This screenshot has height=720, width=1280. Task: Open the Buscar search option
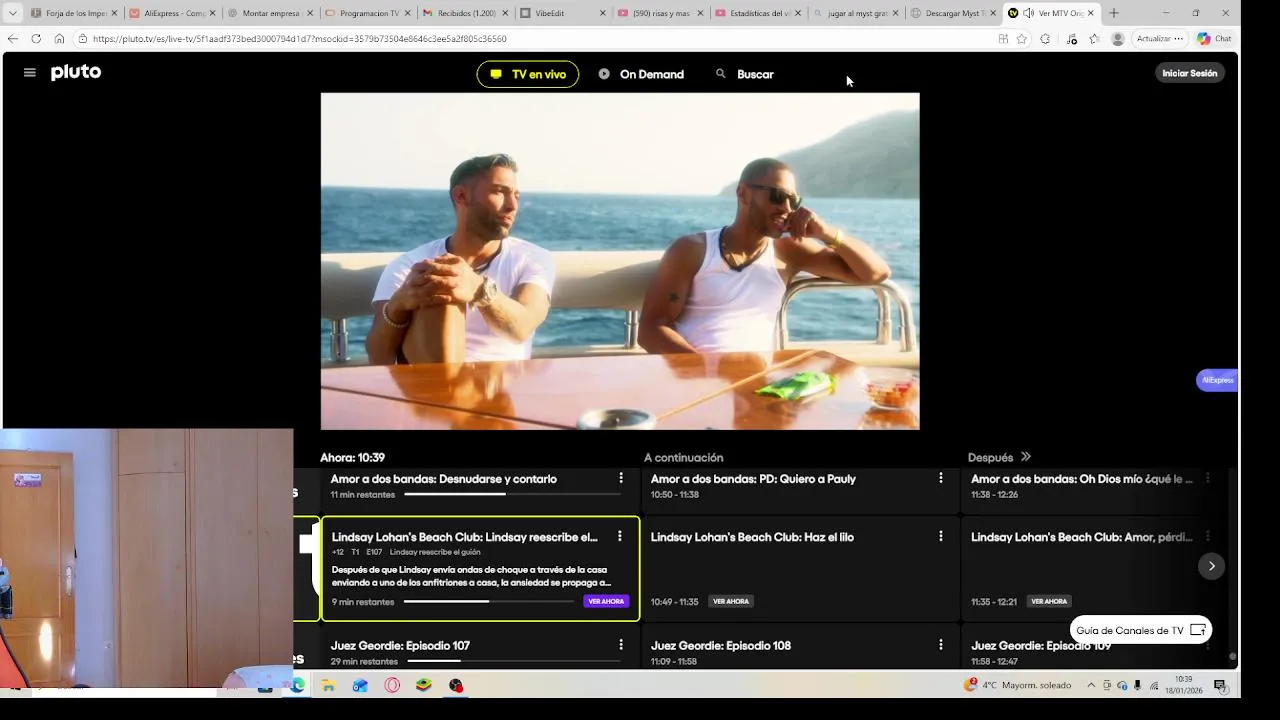[x=745, y=74]
